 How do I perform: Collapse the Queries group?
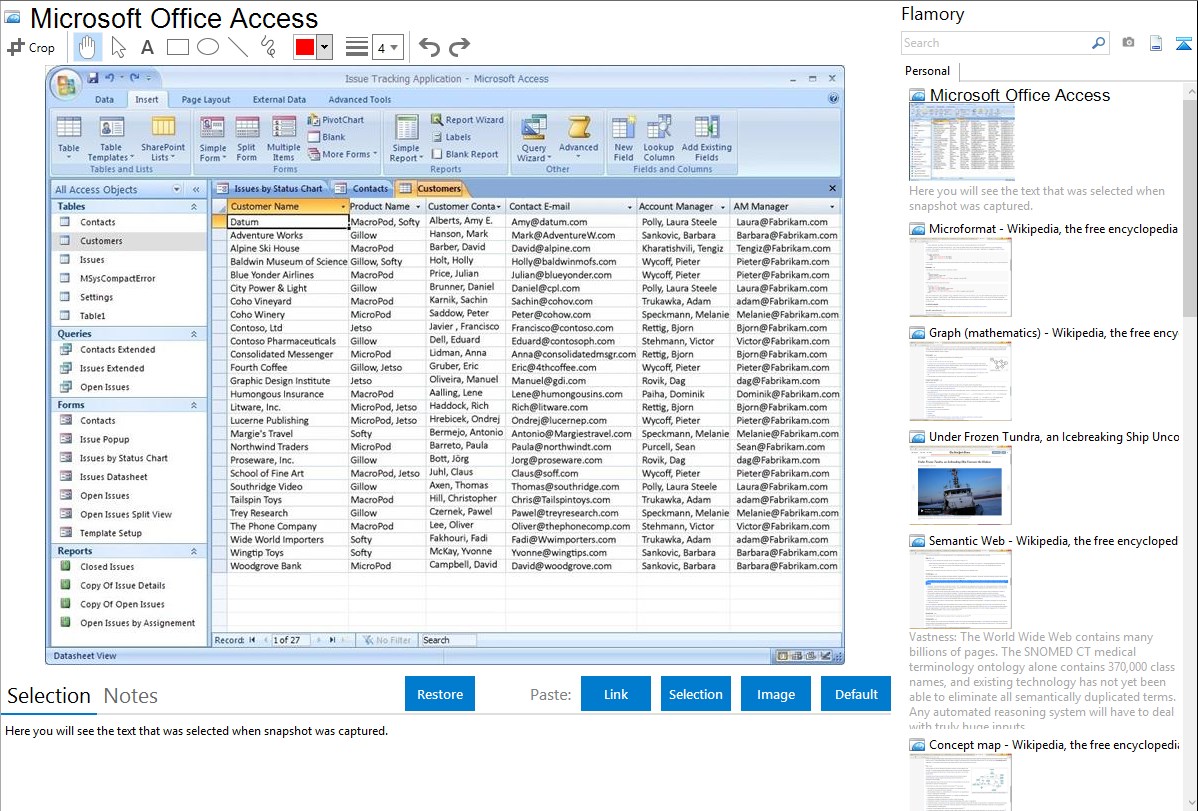coord(193,334)
